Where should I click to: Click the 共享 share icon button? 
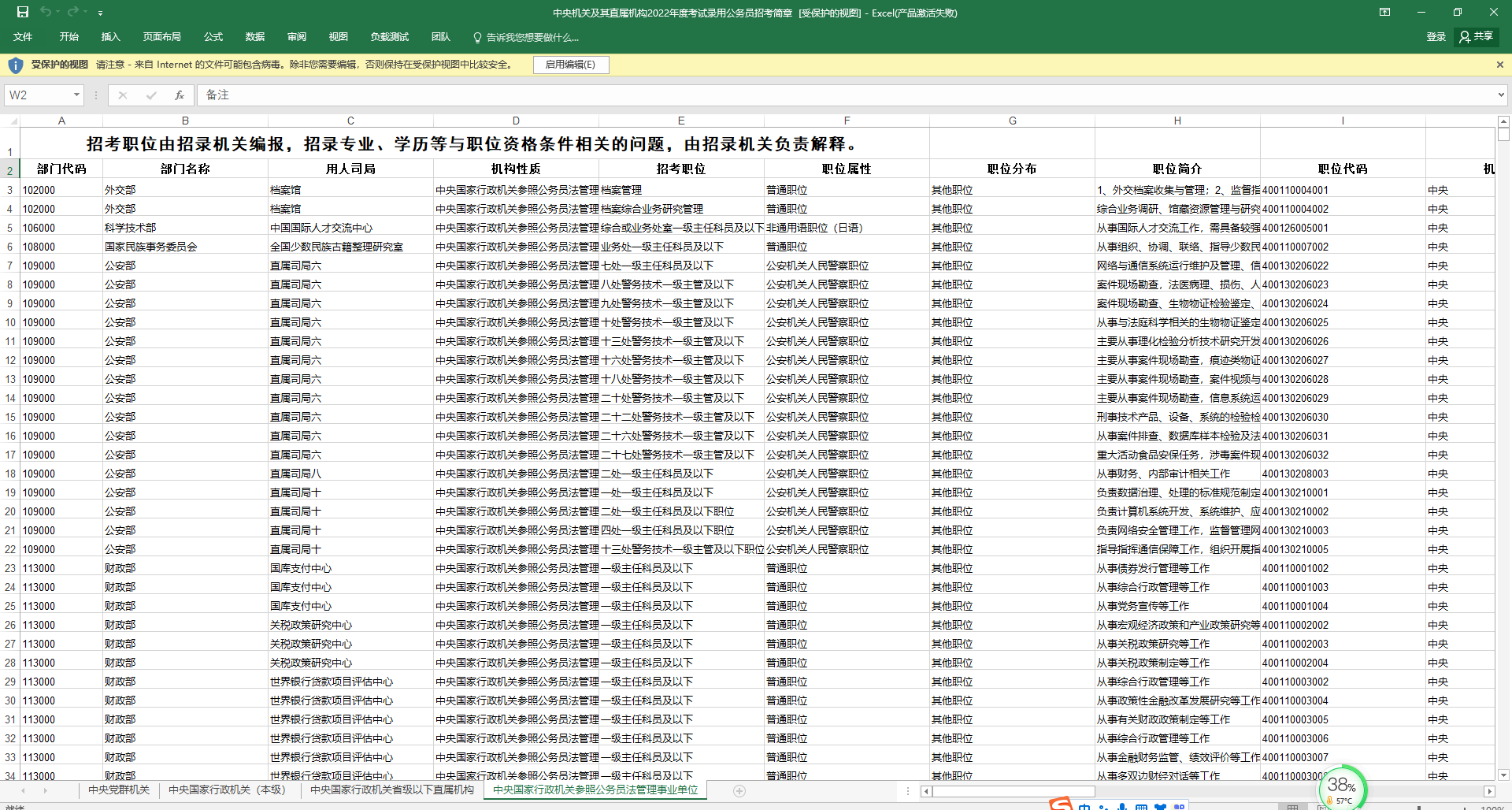(1477, 37)
